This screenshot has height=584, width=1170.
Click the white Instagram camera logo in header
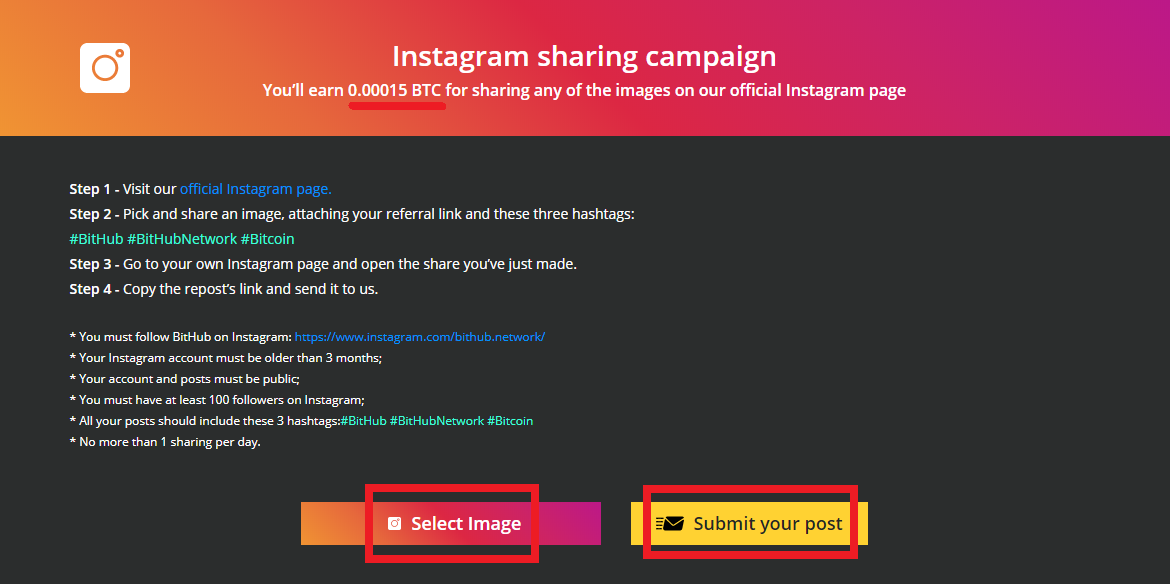[105, 68]
